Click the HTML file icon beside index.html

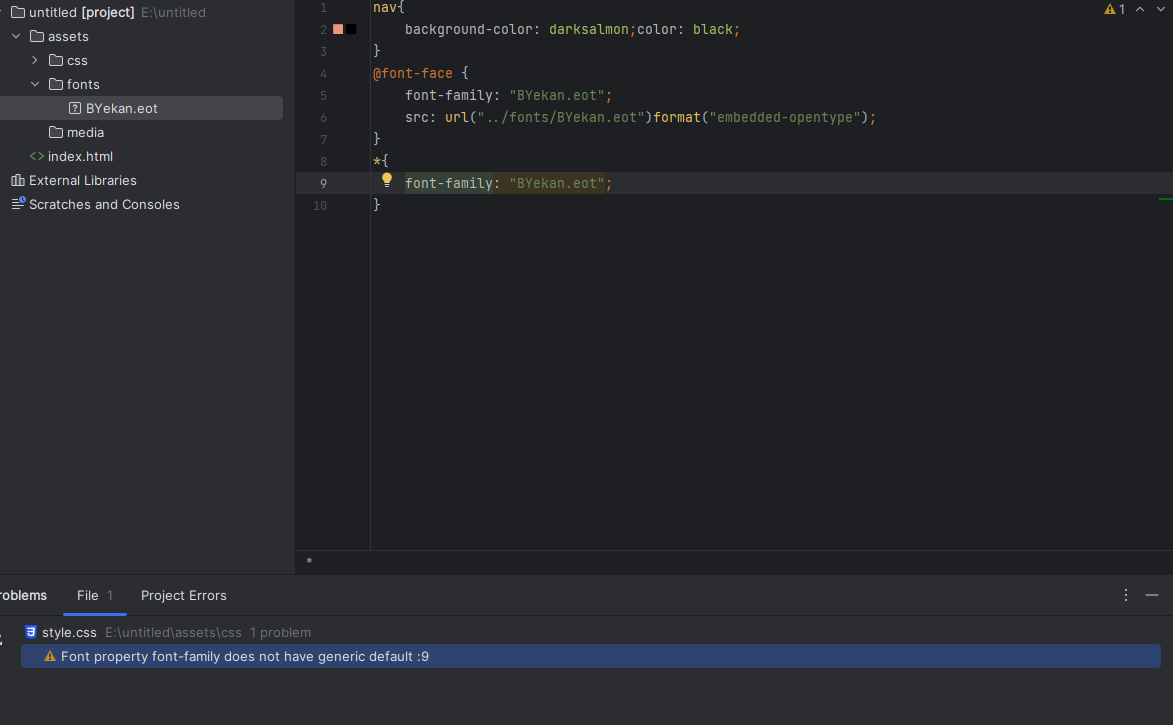[x=37, y=156]
